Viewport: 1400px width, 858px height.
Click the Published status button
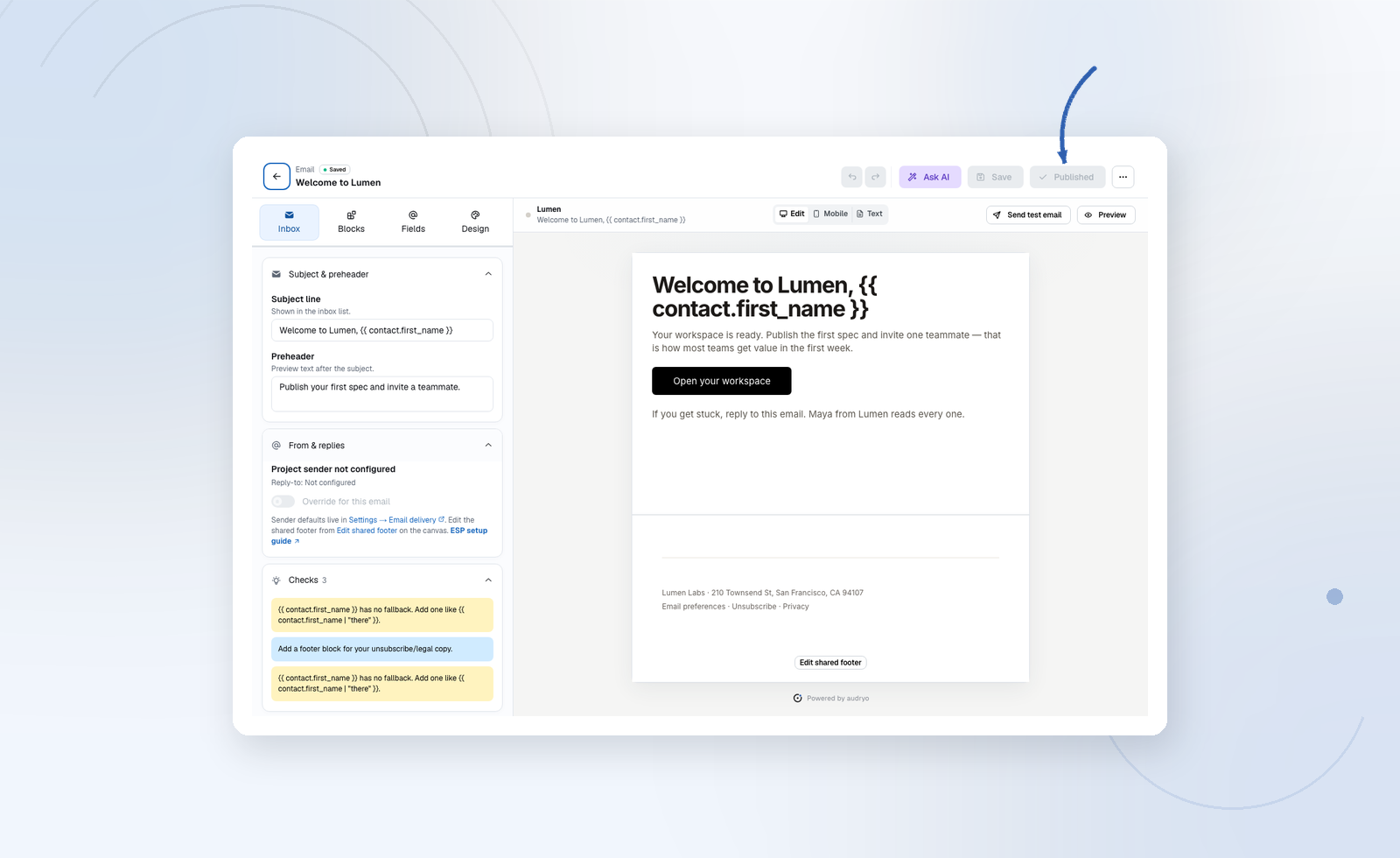1067,177
